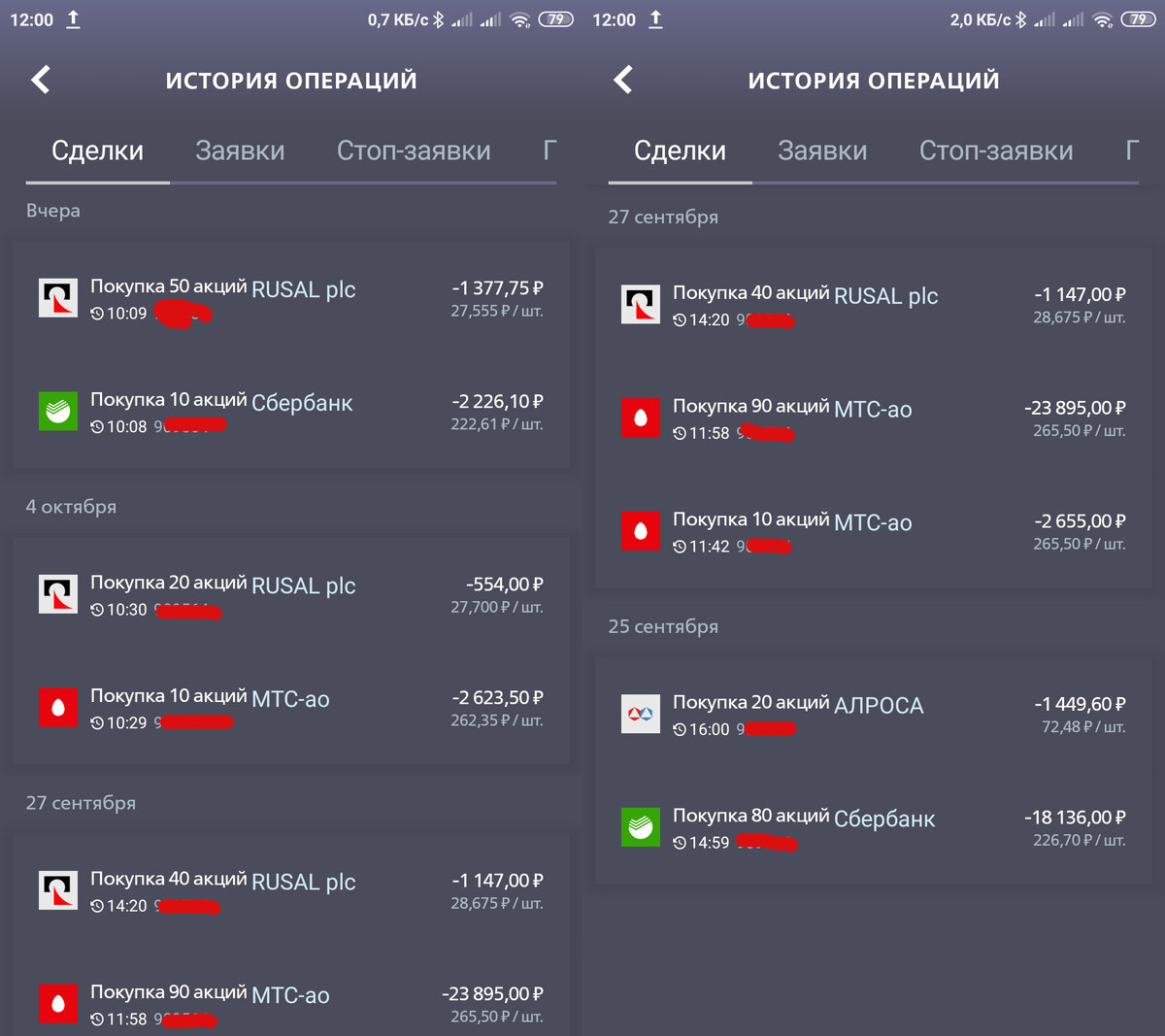This screenshot has height=1036, width=1165.
Task: Click '27 сентября' header on the right screenshot
Action: (663, 217)
